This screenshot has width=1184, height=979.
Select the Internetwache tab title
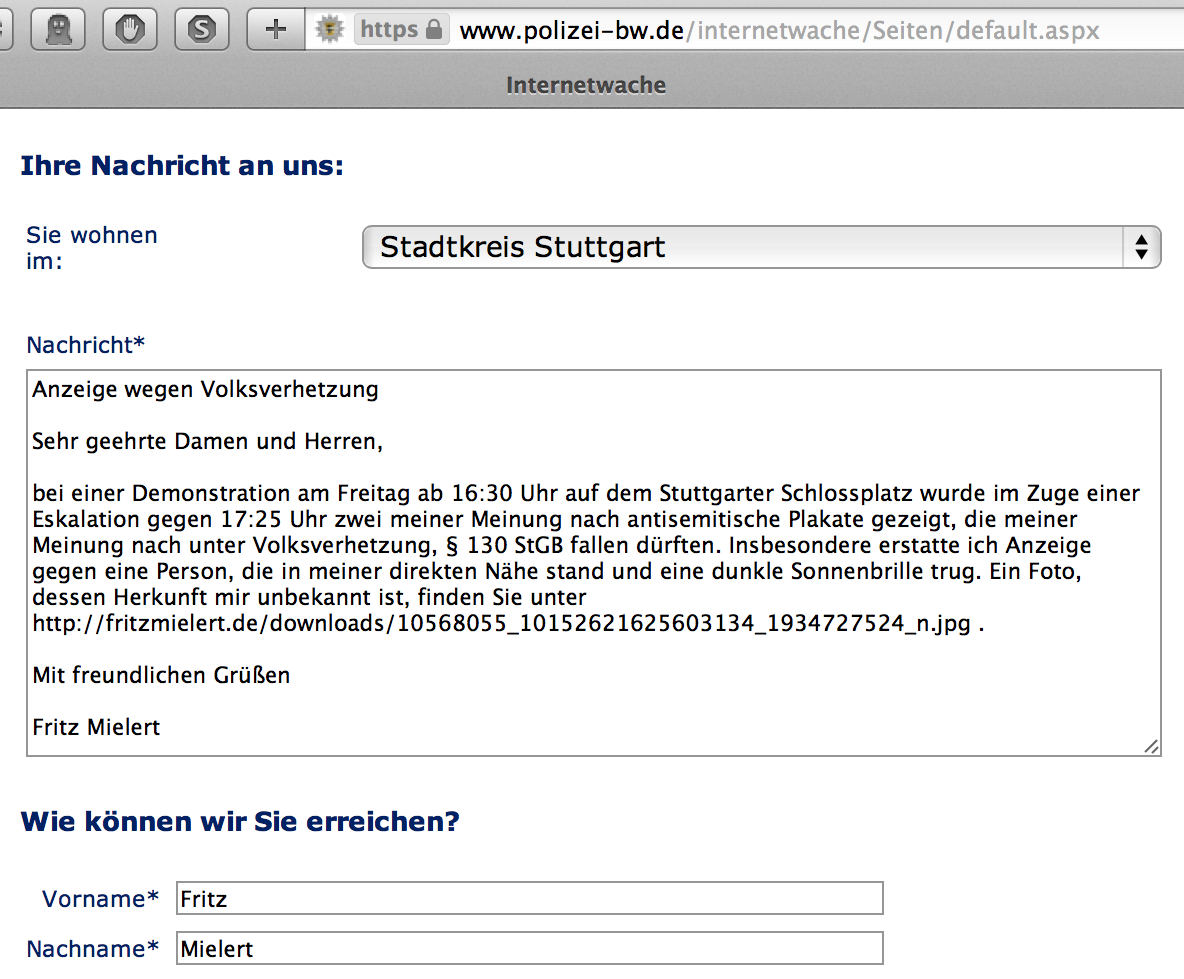coord(586,85)
